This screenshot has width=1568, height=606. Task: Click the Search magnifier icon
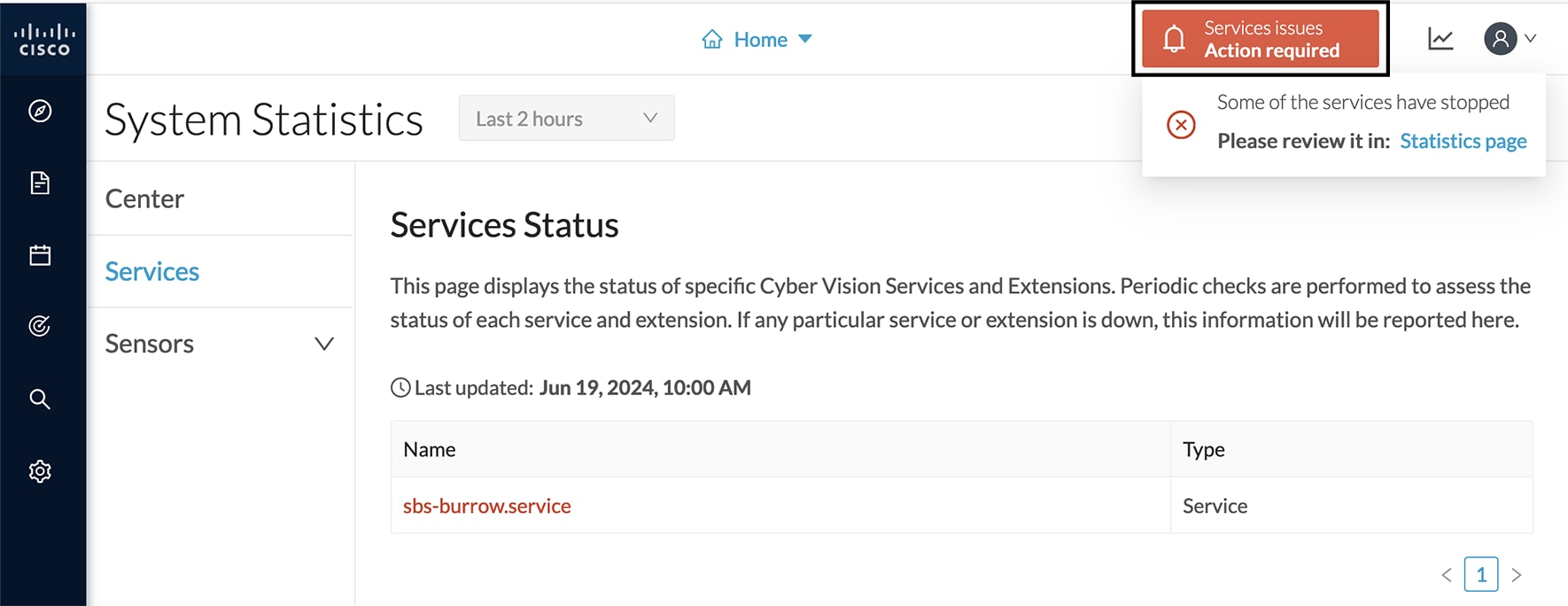click(40, 399)
